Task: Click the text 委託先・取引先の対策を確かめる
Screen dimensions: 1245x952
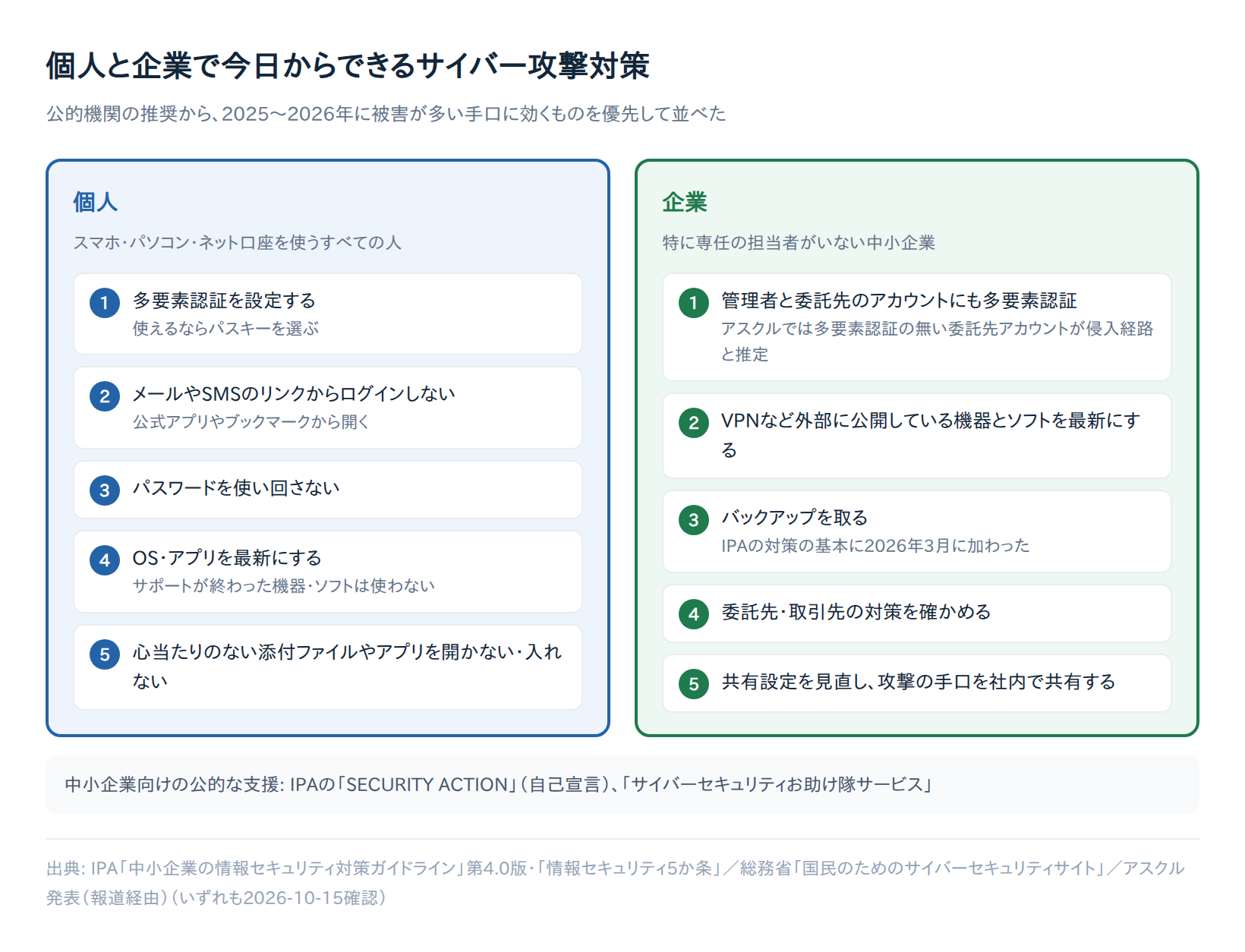Action: [x=856, y=612]
